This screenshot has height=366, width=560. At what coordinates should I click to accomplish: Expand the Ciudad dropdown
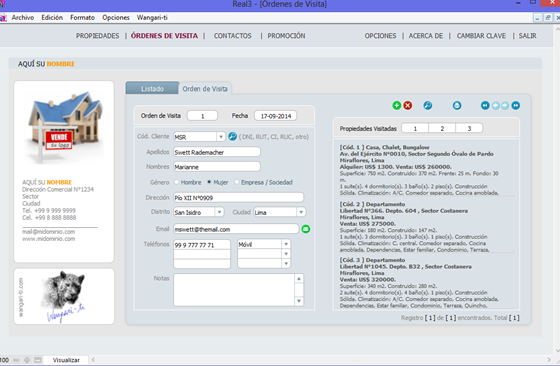click(x=301, y=212)
